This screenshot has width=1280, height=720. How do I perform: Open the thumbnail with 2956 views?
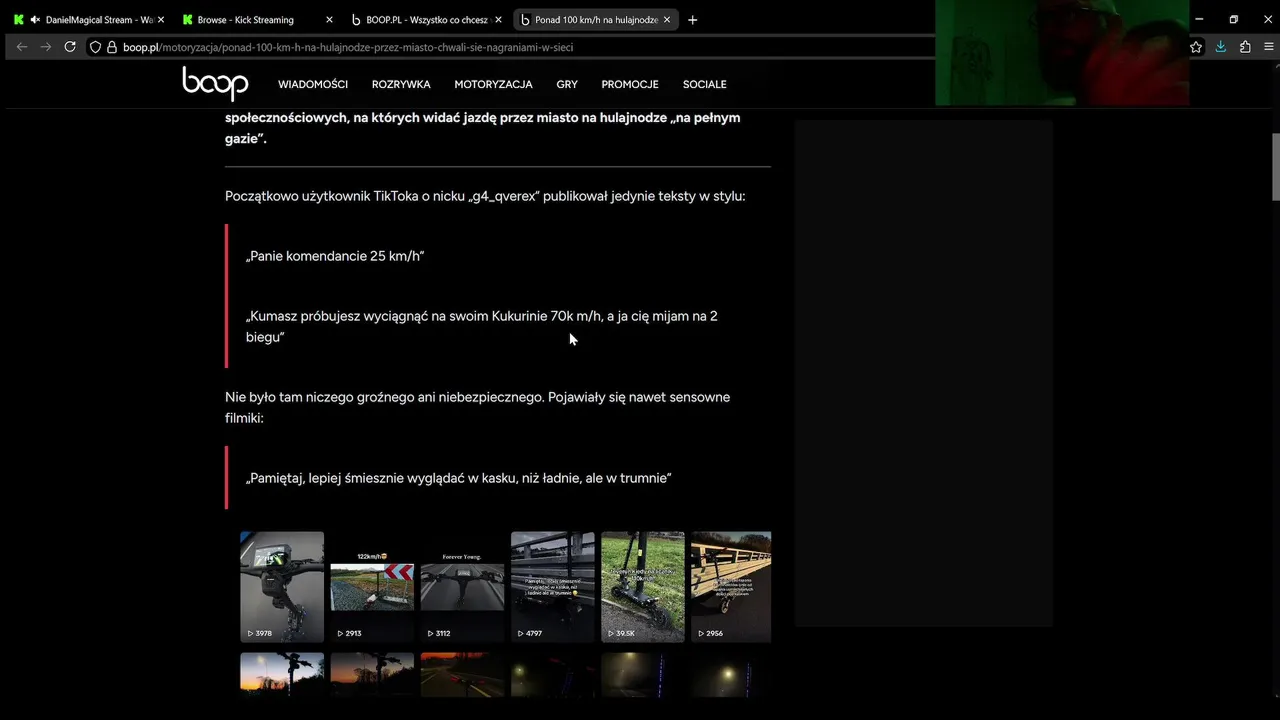click(x=731, y=586)
